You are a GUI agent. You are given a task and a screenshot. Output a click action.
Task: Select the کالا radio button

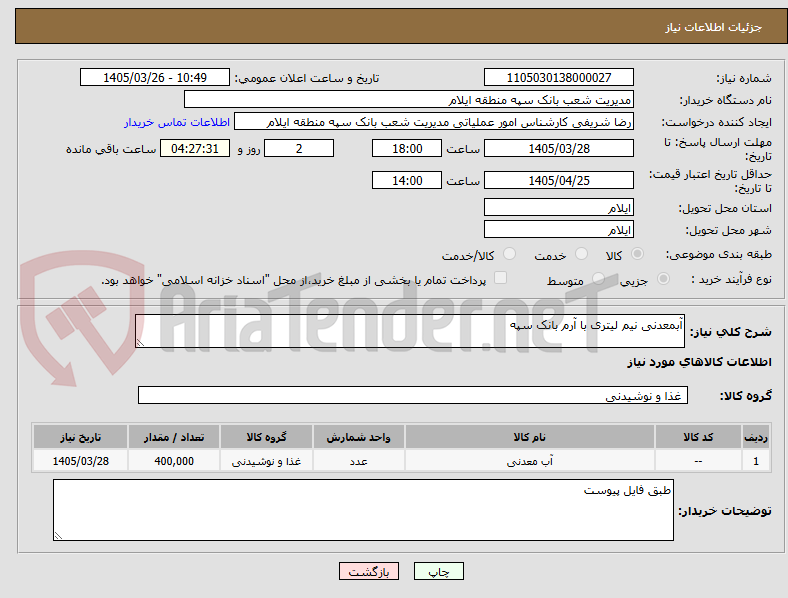[637, 254]
